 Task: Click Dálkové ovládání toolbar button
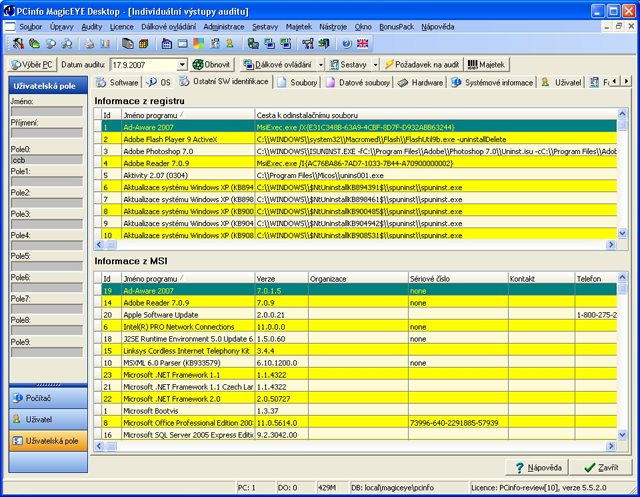278,64
